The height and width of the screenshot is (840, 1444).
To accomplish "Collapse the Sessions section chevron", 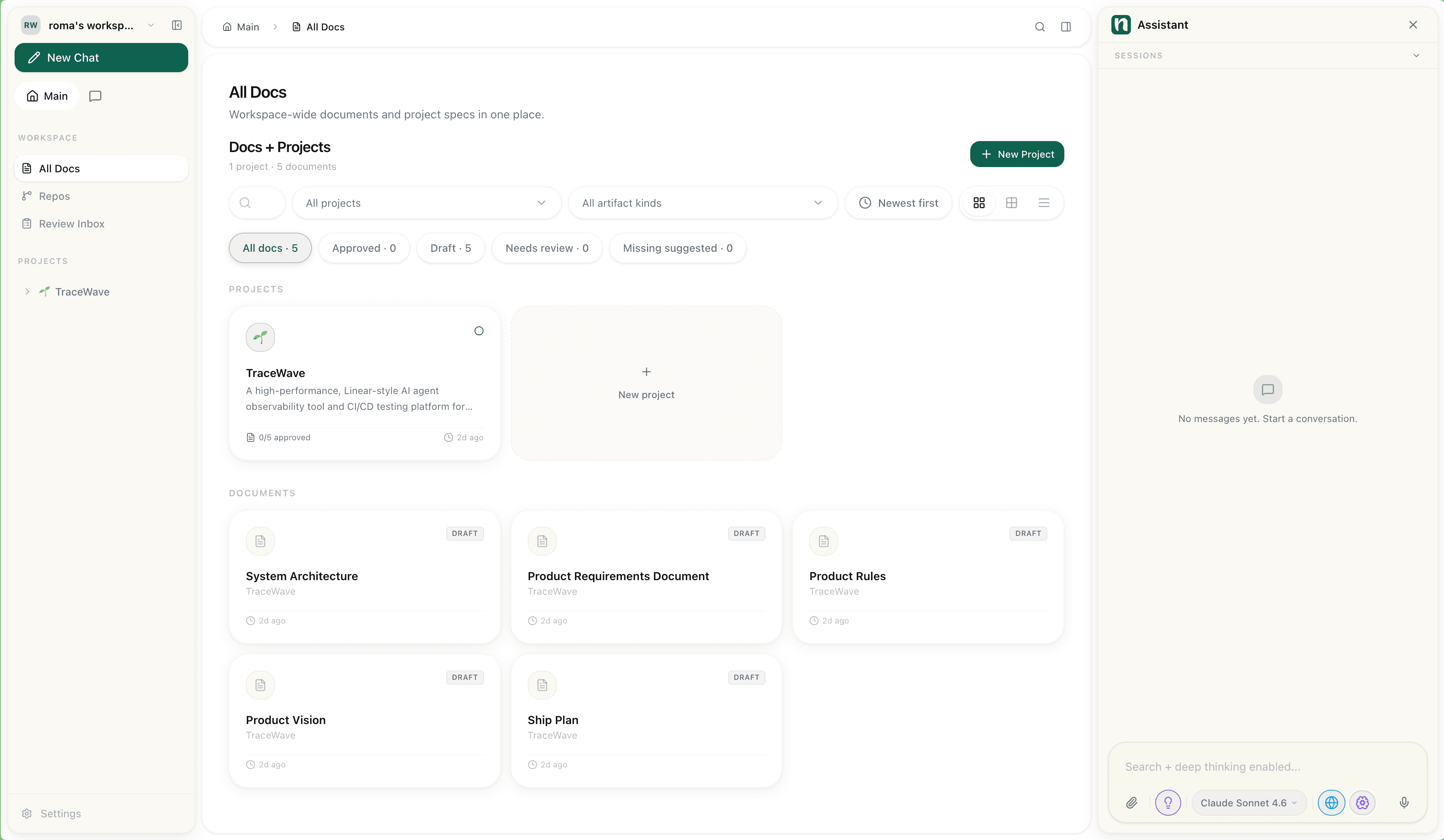I will coord(1416,55).
